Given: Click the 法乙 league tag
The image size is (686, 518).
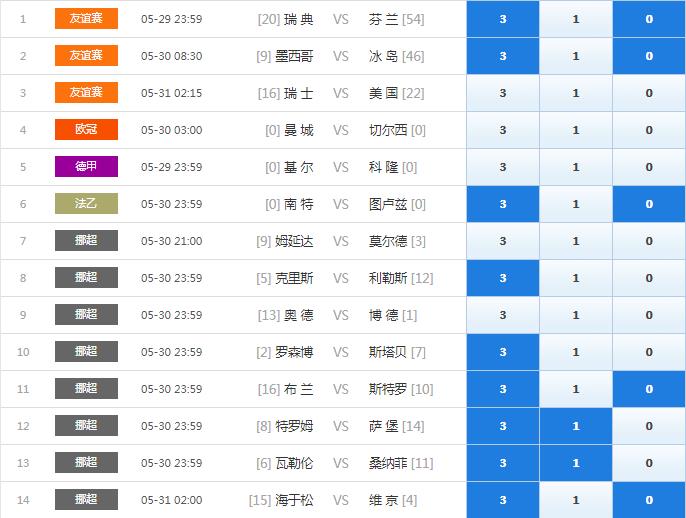Looking at the screenshot, I should [86, 204].
